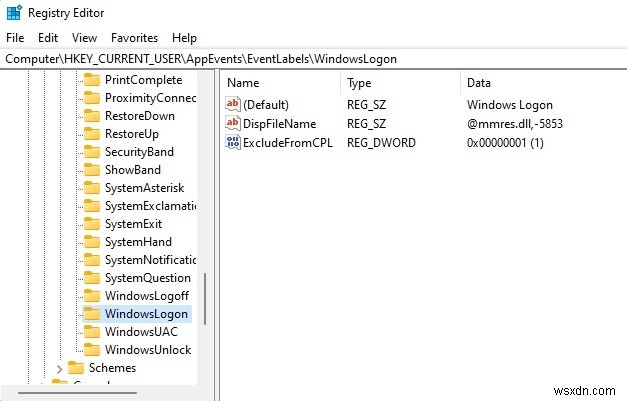Image resolution: width=627 pixels, height=401 pixels.
Task: Select the ShowBand folder icon
Action: [92, 170]
